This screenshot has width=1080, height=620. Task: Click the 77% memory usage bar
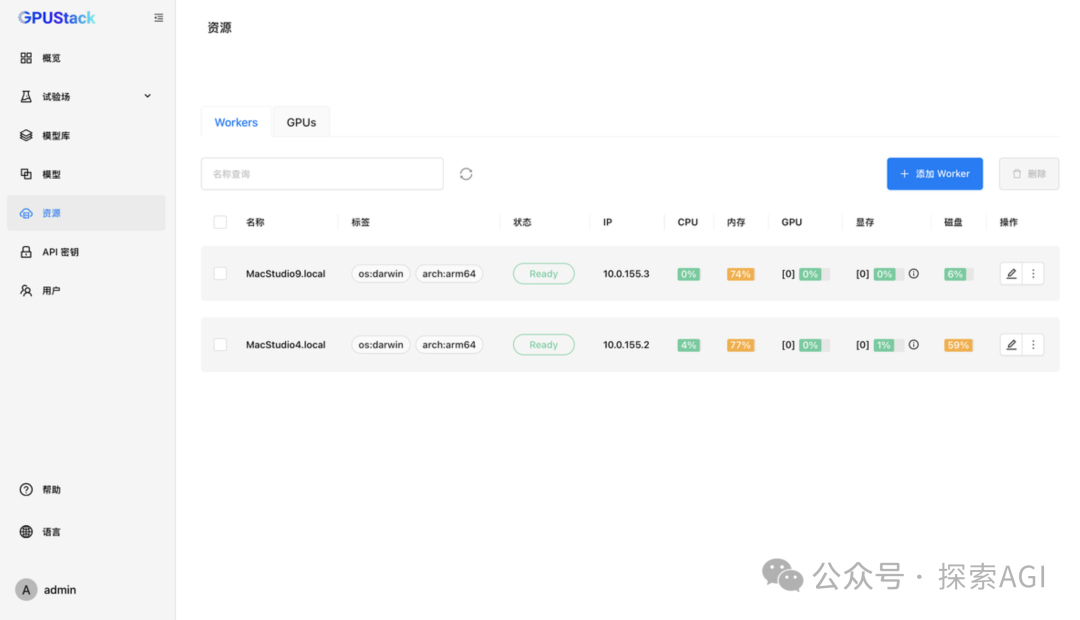coord(740,345)
